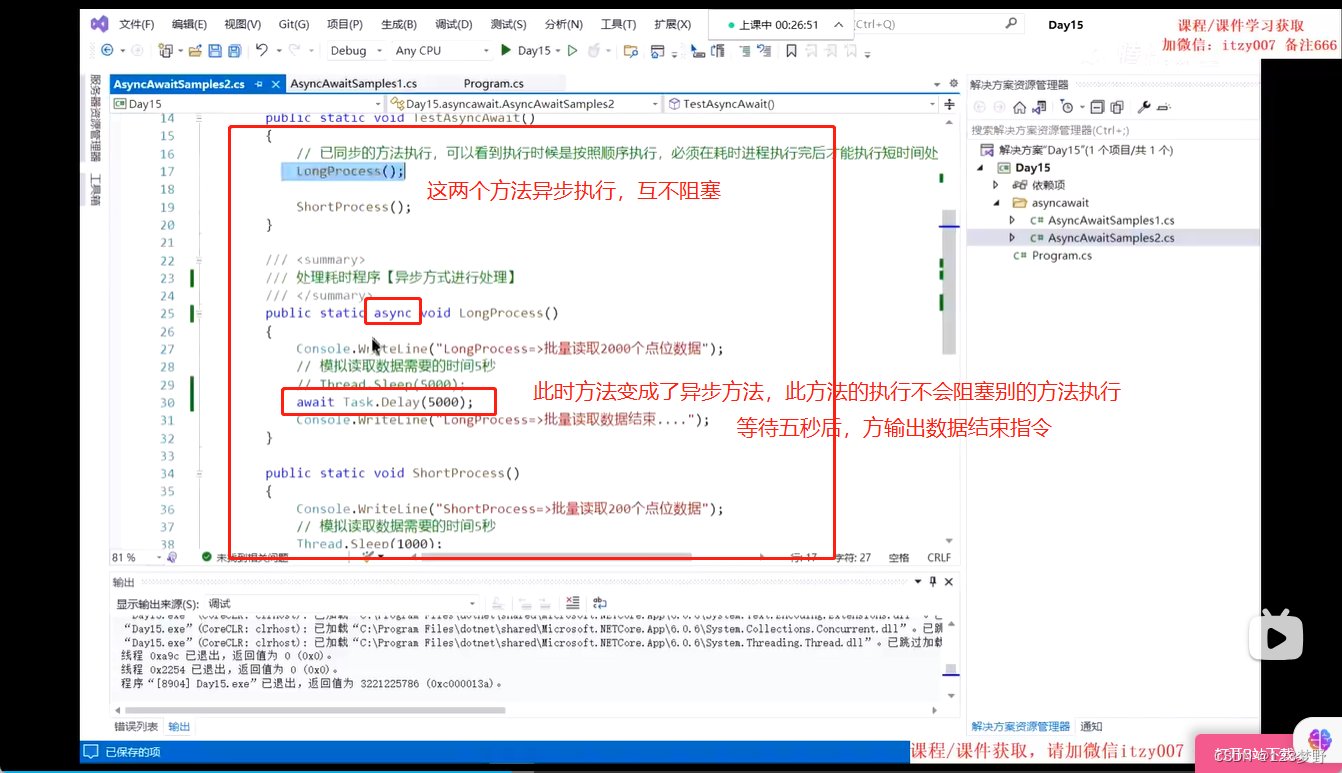Click the save file icon

pos(215,50)
